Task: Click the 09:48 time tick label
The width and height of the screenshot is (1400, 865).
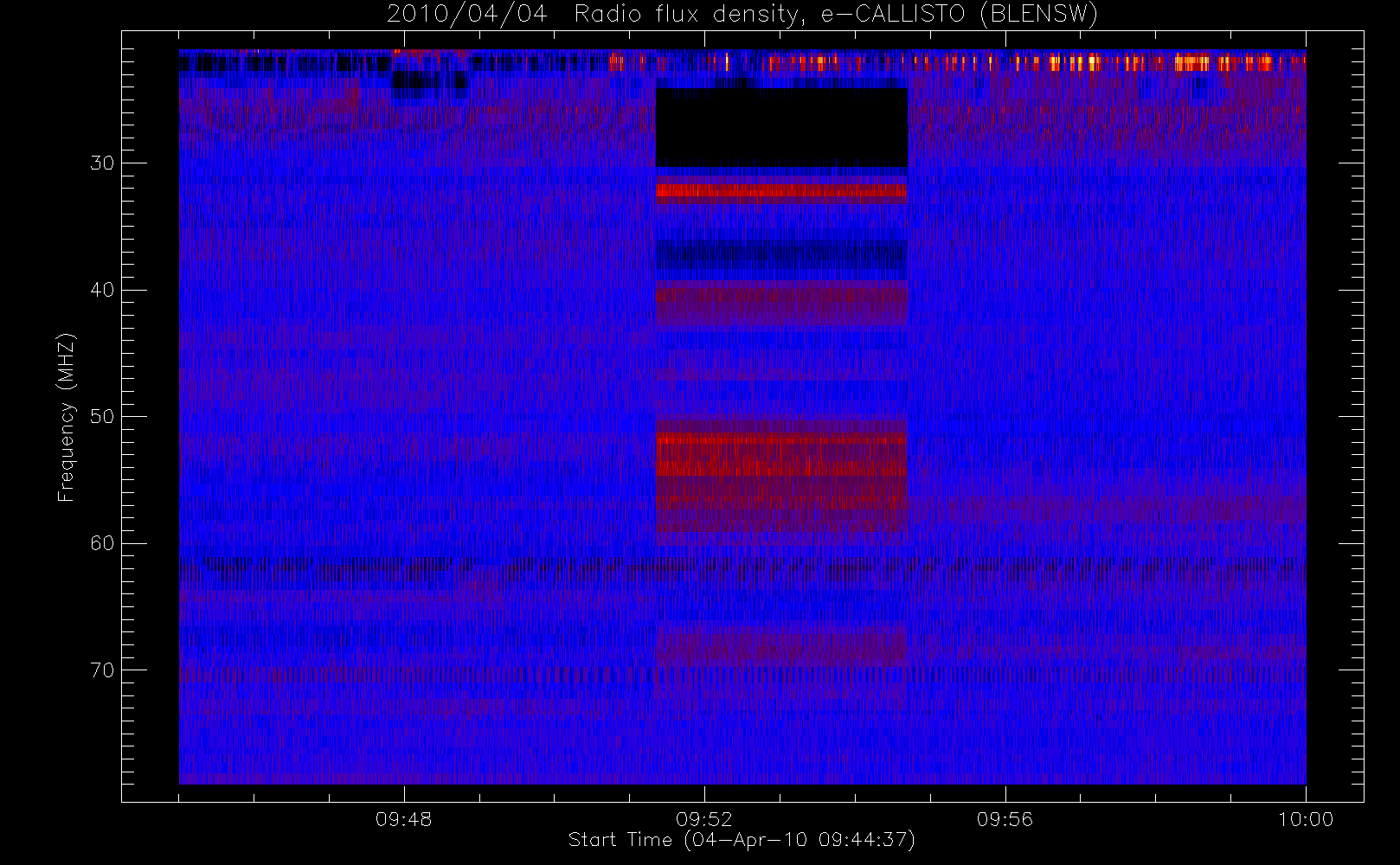Action: [x=404, y=819]
